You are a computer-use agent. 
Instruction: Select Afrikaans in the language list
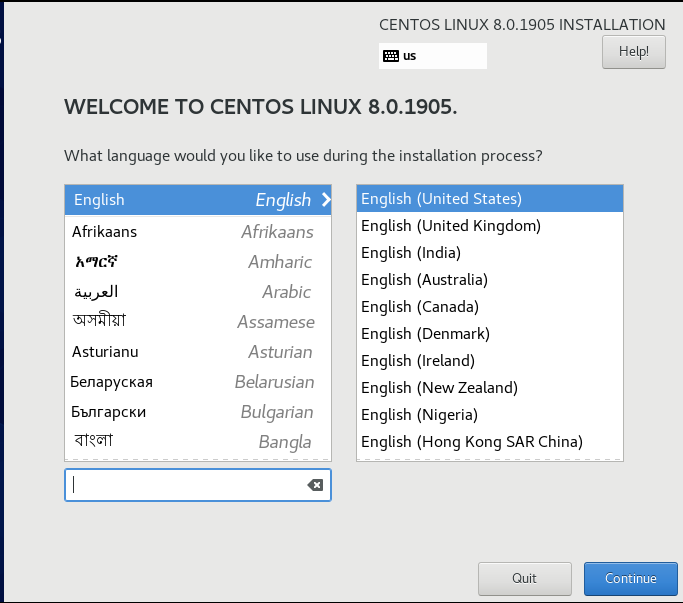coord(198,232)
